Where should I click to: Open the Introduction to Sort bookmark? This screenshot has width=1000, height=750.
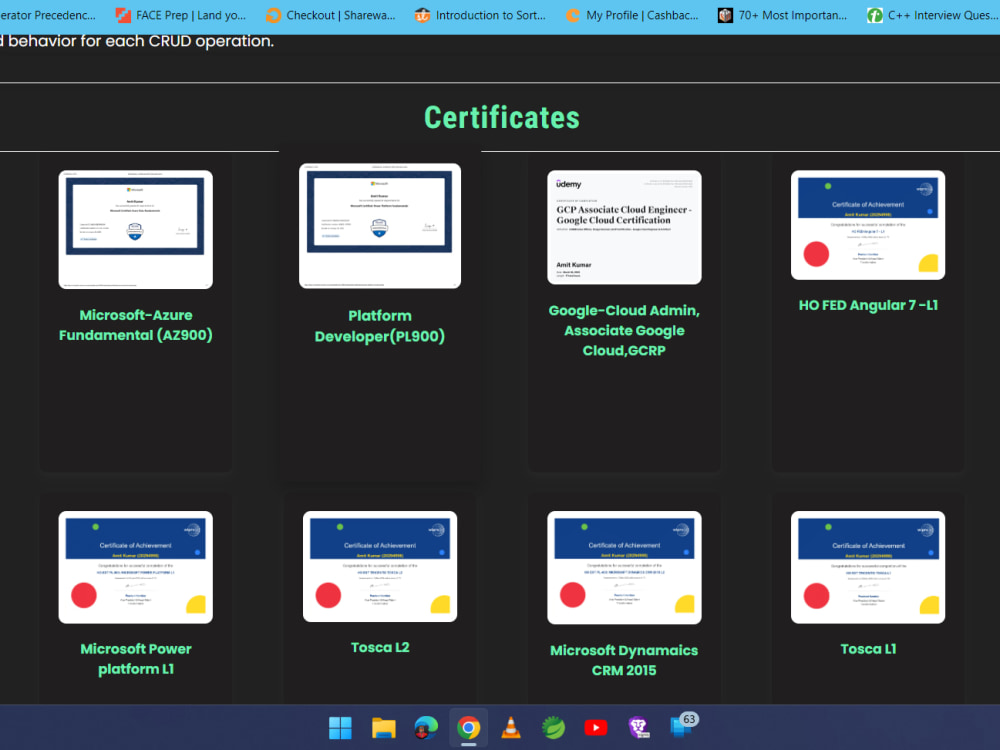click(480, 15)
